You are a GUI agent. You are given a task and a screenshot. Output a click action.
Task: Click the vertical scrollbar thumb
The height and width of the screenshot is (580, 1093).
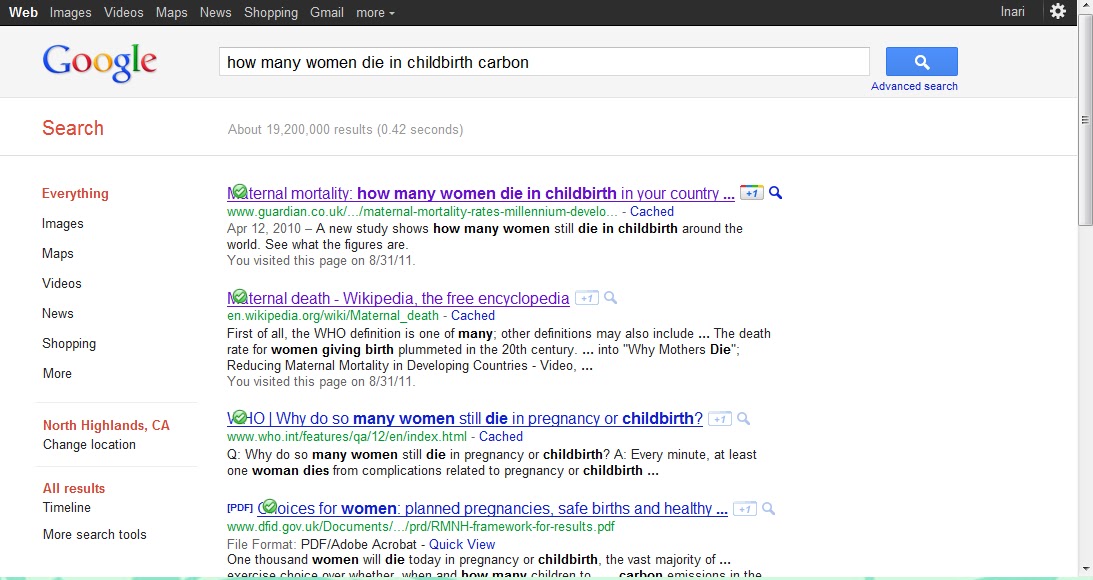click(1085, 120)
